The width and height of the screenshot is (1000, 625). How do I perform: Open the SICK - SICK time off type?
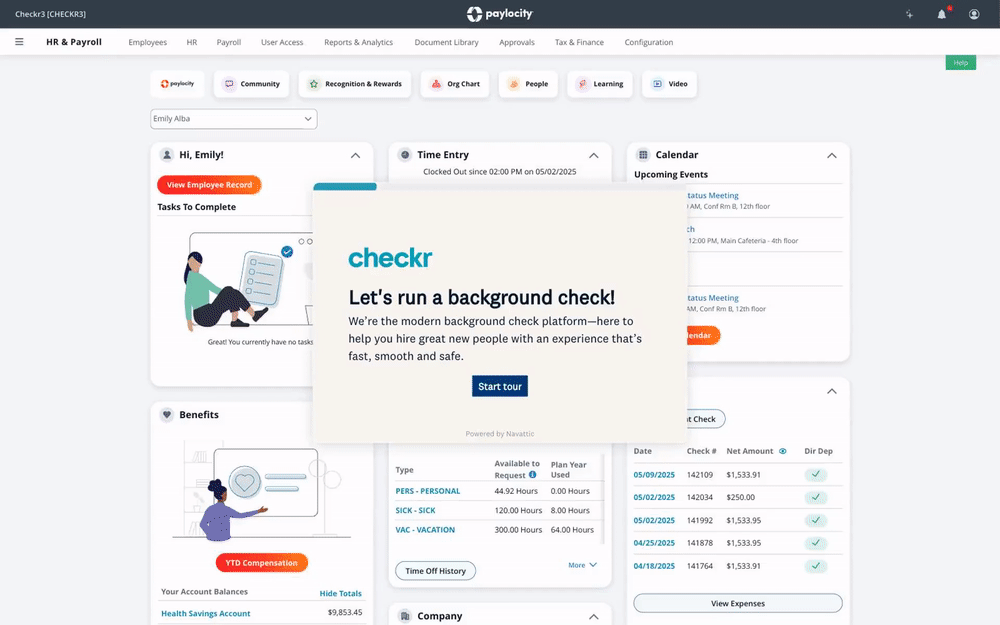415,510
